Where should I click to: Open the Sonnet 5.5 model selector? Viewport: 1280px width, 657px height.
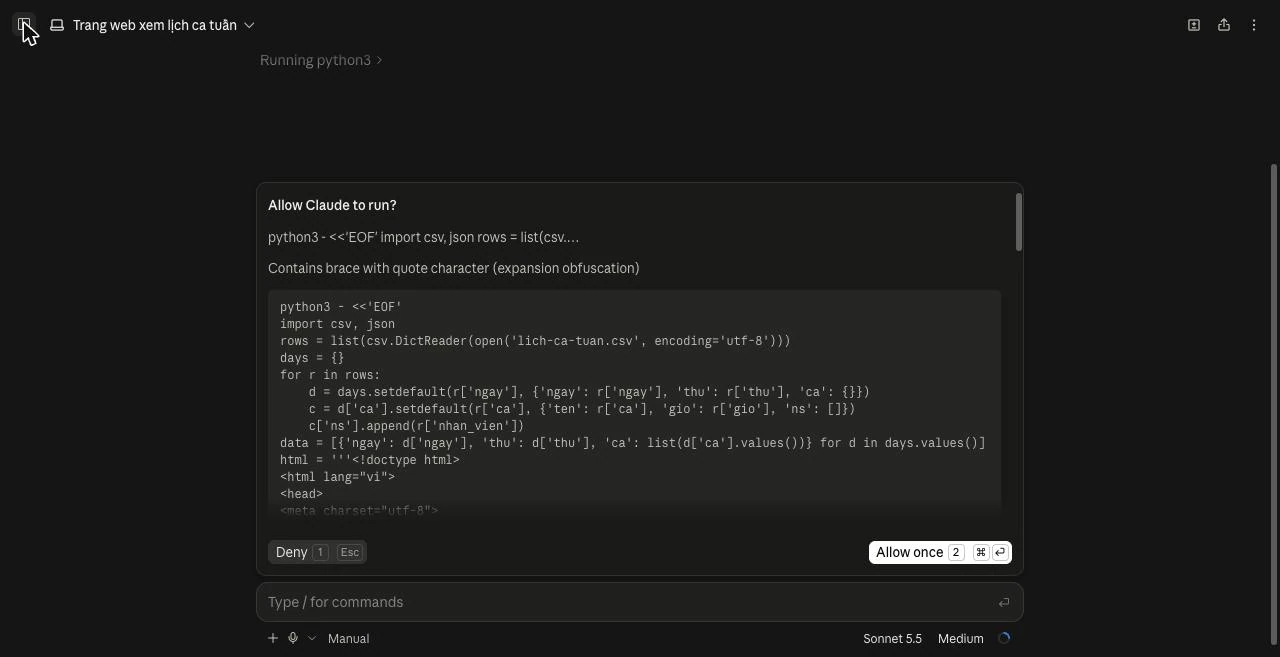pos(892,638)
